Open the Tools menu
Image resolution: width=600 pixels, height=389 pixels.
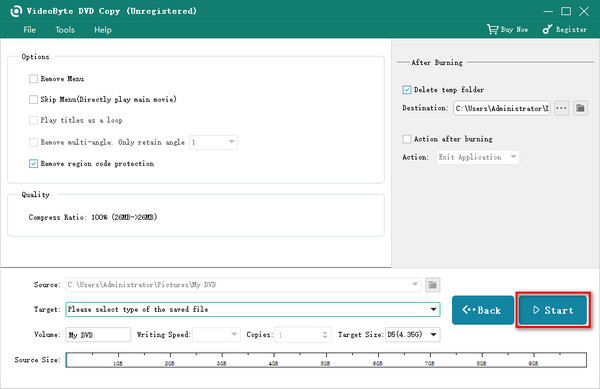65,30
